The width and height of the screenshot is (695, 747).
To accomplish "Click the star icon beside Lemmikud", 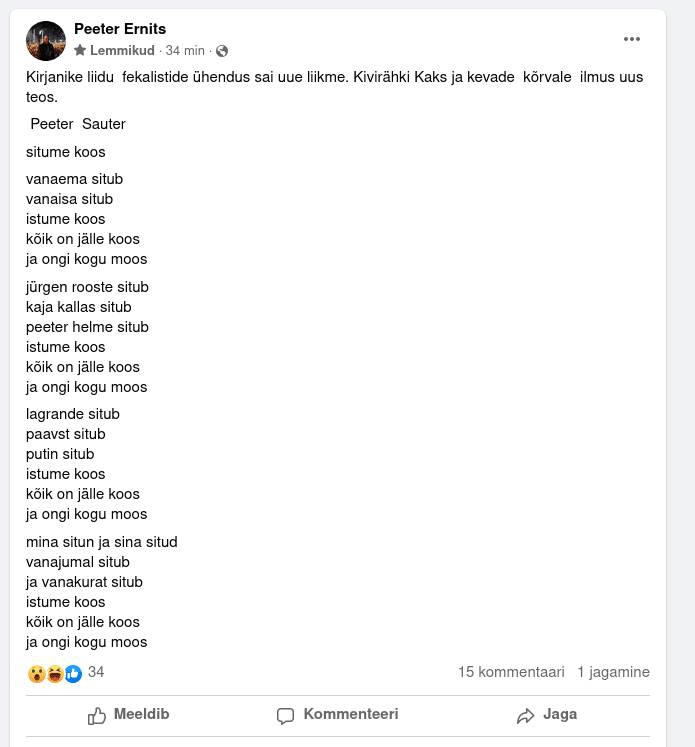I will [x=80, y=51].
